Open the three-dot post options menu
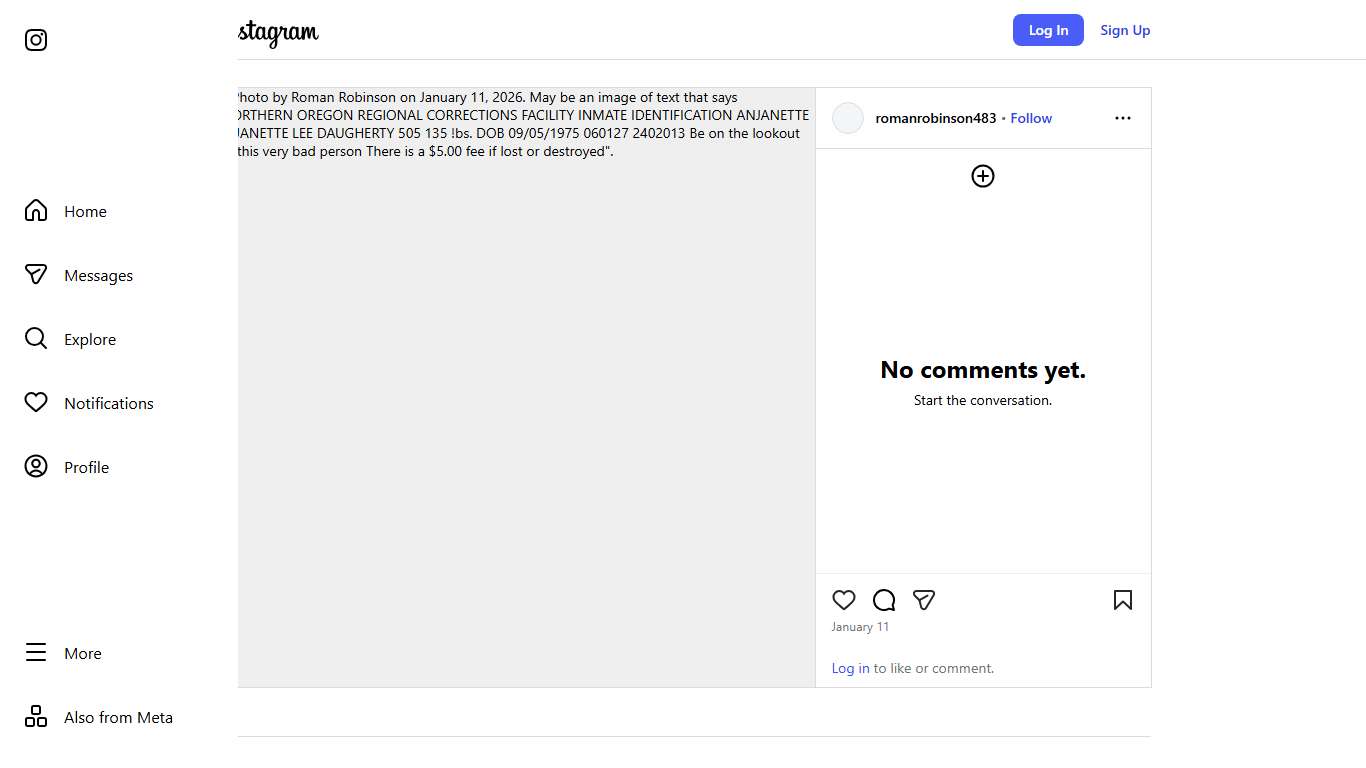1366x768 pixels. pyautogui.click(x=1123, y=118)
